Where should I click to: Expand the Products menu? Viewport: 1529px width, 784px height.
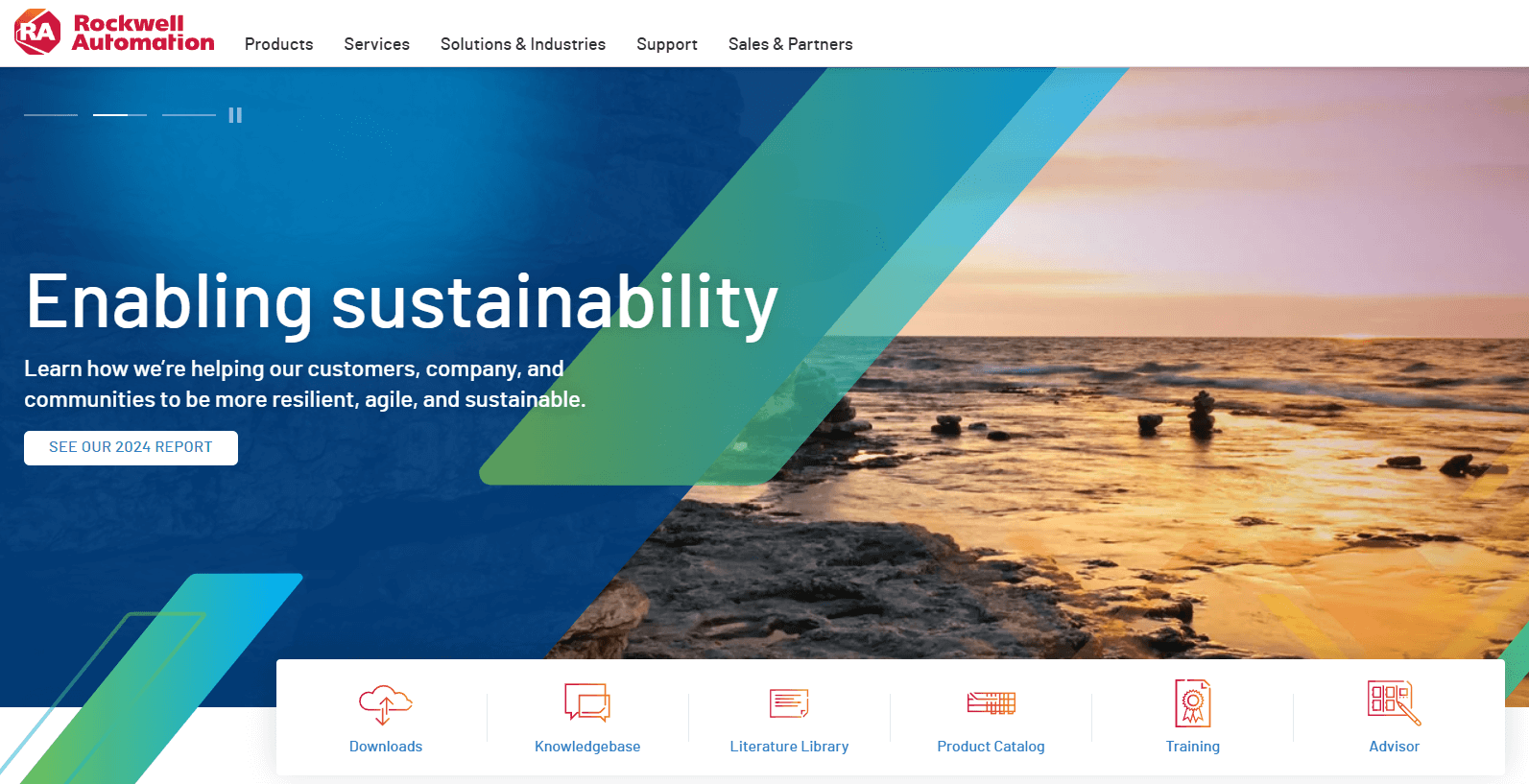(279, 44)
